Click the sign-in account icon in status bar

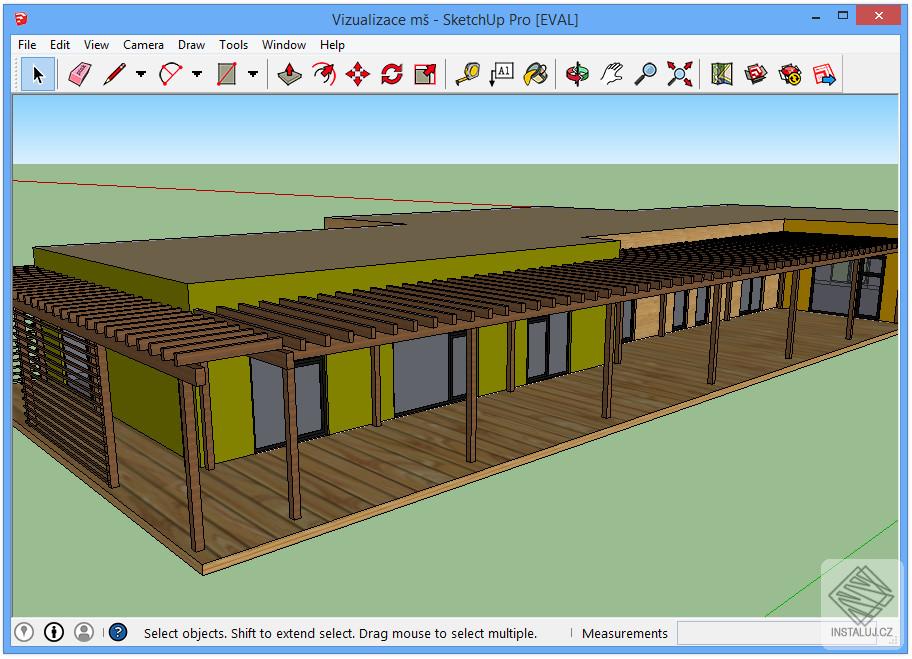pyautogui.click(x=84, y=632)
